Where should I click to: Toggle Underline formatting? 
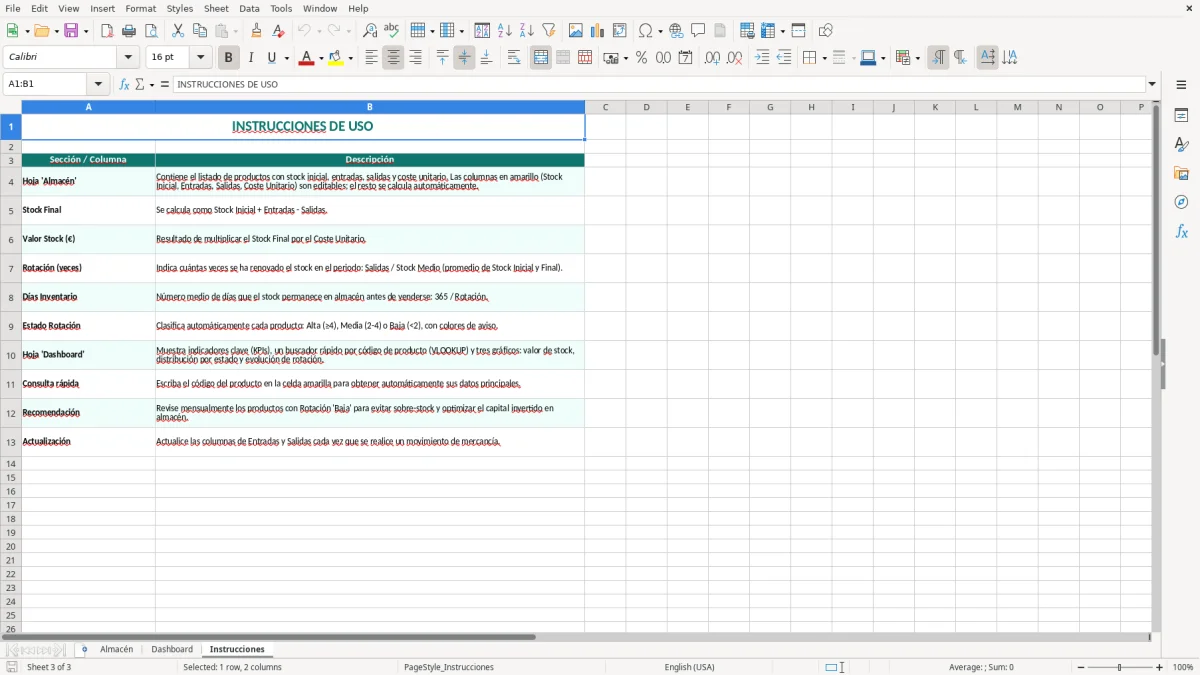271,58
